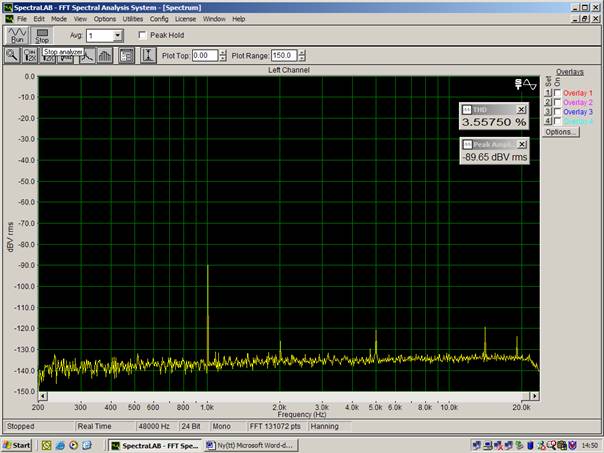Click the Plot Top input field

pyautogui.click(x=205, y=55)
